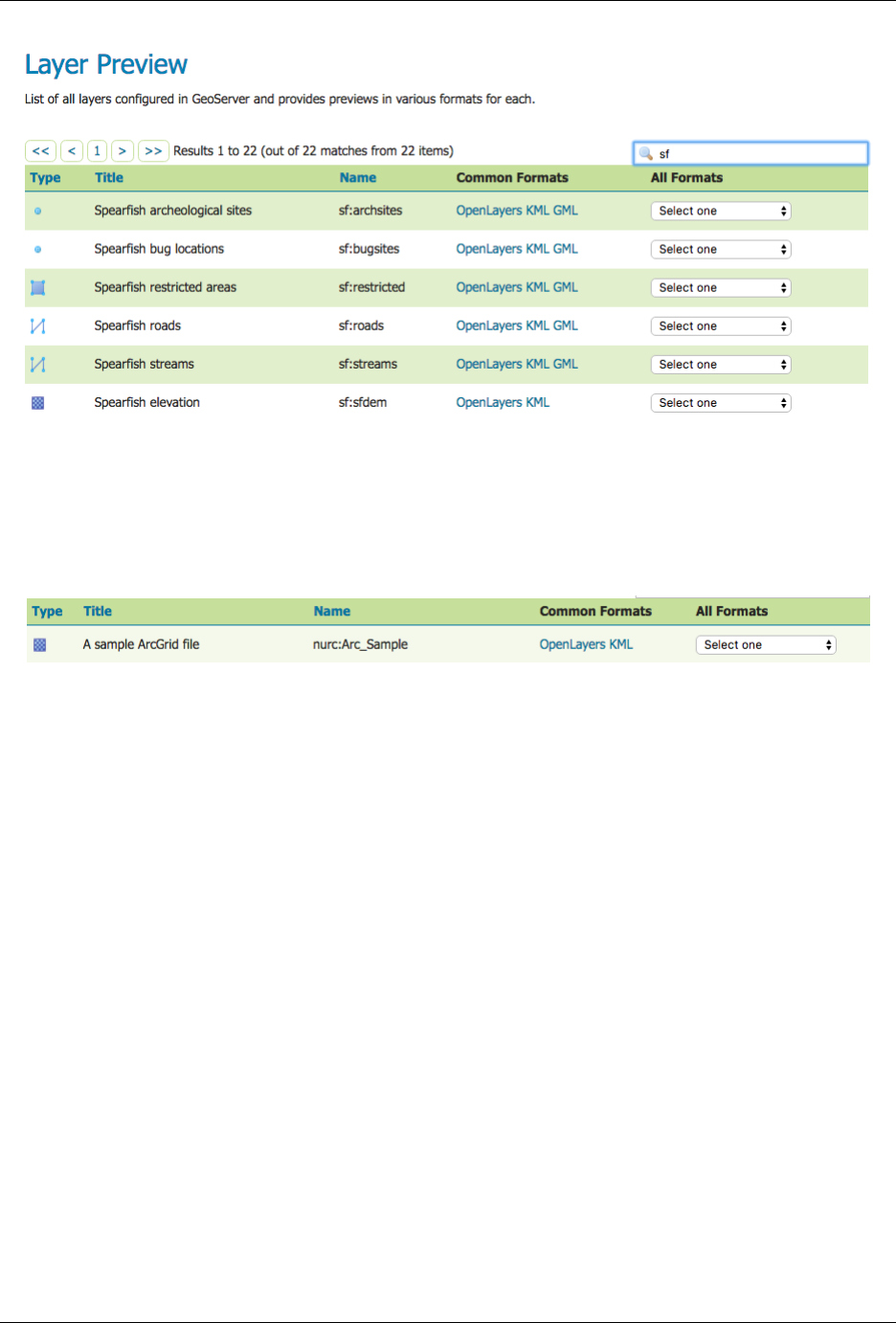The image size is (896, 1323).
Task: Open OpenLayers preview for sf:streams
Action: click(x=489, y=364)
